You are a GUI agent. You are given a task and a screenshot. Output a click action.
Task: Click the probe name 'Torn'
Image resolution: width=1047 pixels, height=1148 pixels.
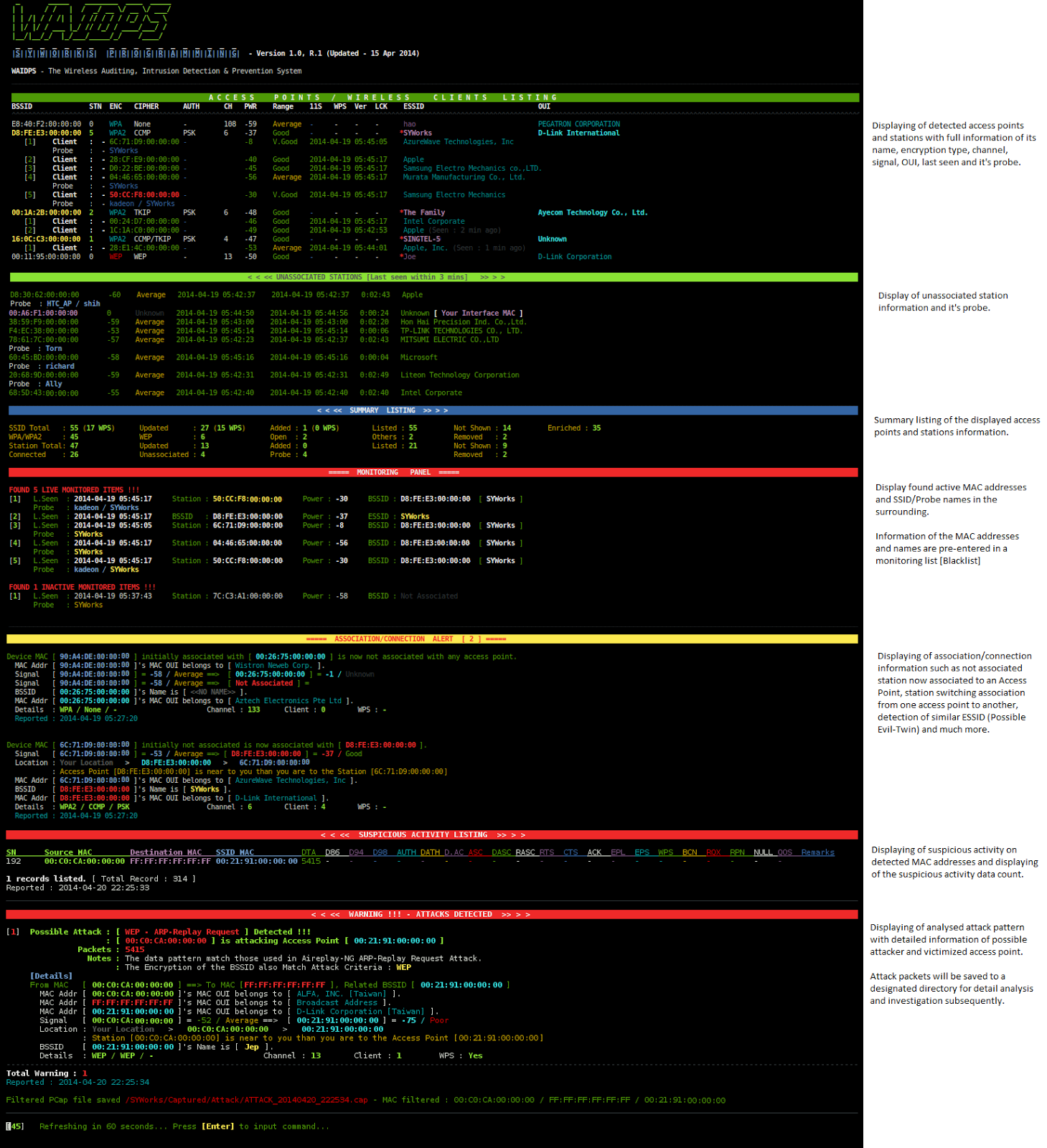coord(54,349)
